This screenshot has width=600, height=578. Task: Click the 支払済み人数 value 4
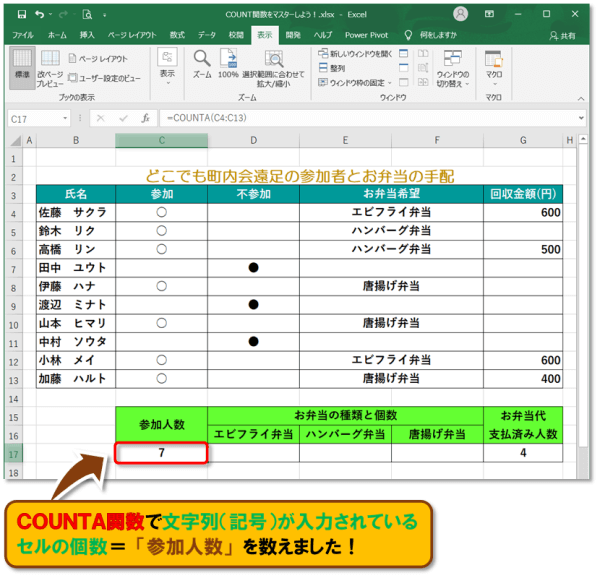click(x=523, y=453)
